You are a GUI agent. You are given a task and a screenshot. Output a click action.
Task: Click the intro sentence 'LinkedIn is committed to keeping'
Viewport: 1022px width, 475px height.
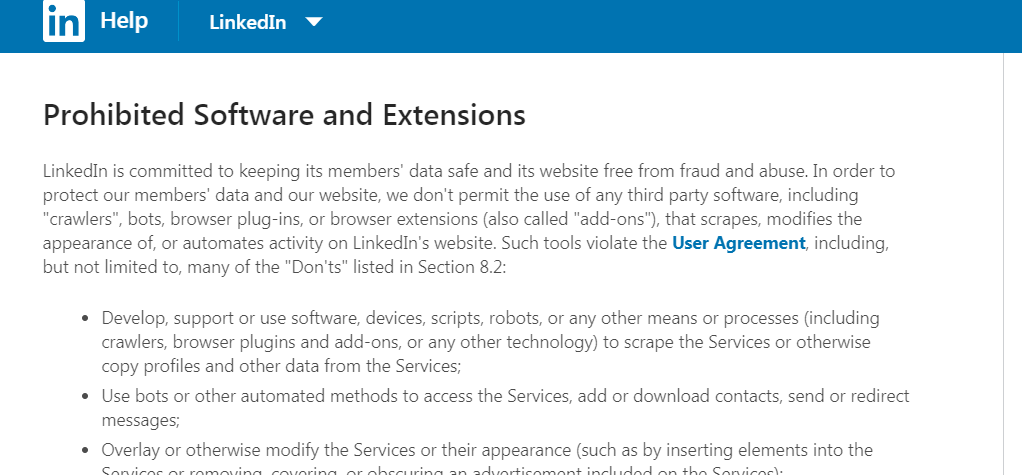(x=170, y=170)
